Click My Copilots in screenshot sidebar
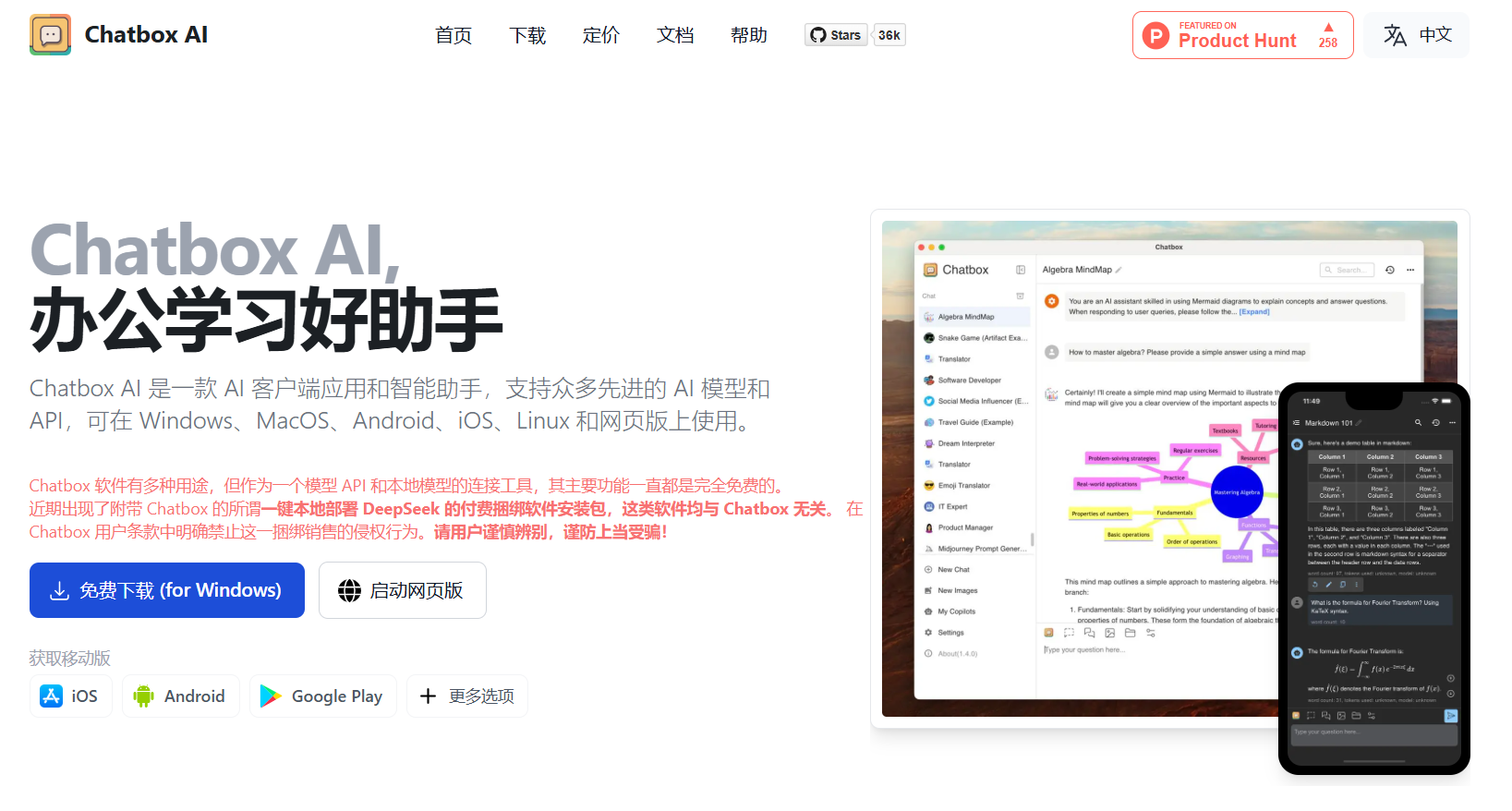This screenshot has width=1512, height=811. pos(956,611)
